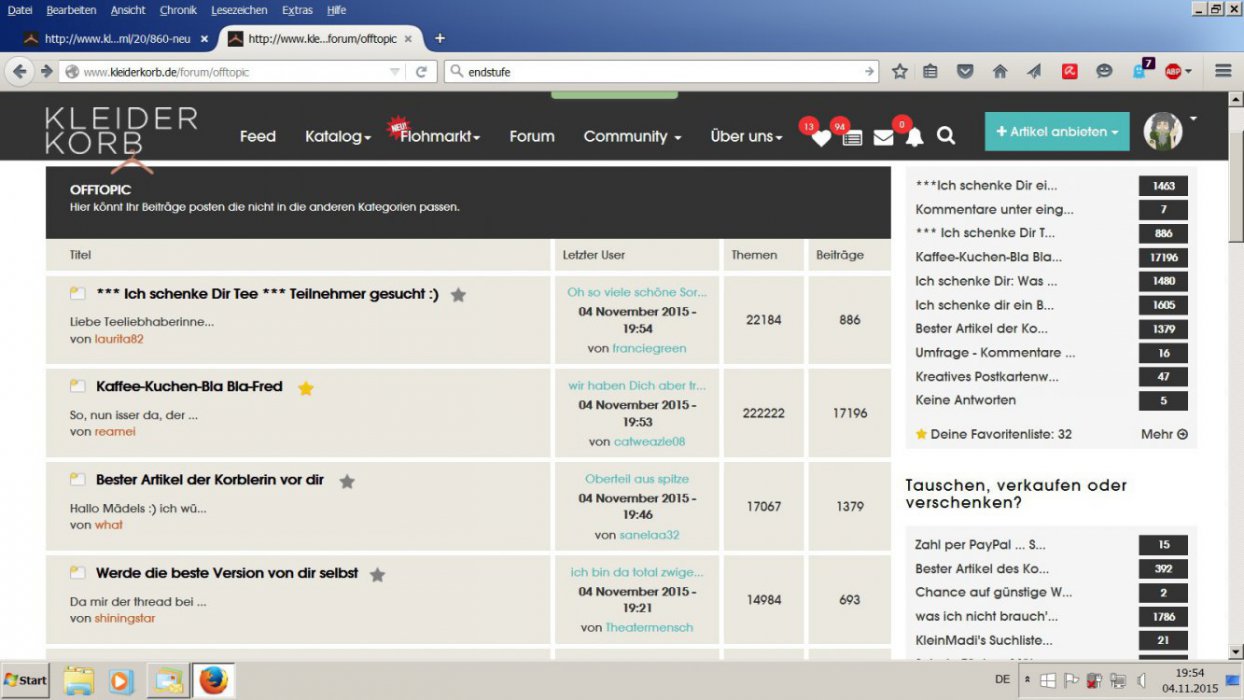
Task: Click the heart favorites icon in header
Action: [821, 138]
